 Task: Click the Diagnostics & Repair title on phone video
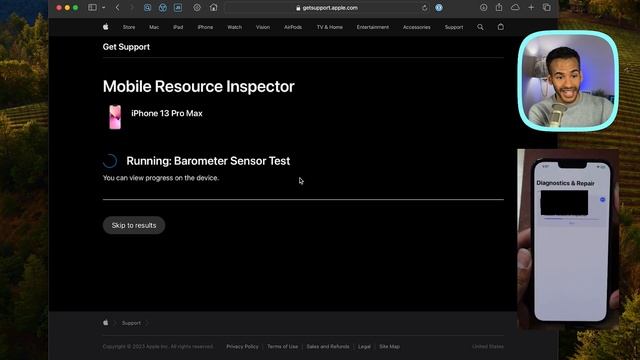[x=565, y=183]
